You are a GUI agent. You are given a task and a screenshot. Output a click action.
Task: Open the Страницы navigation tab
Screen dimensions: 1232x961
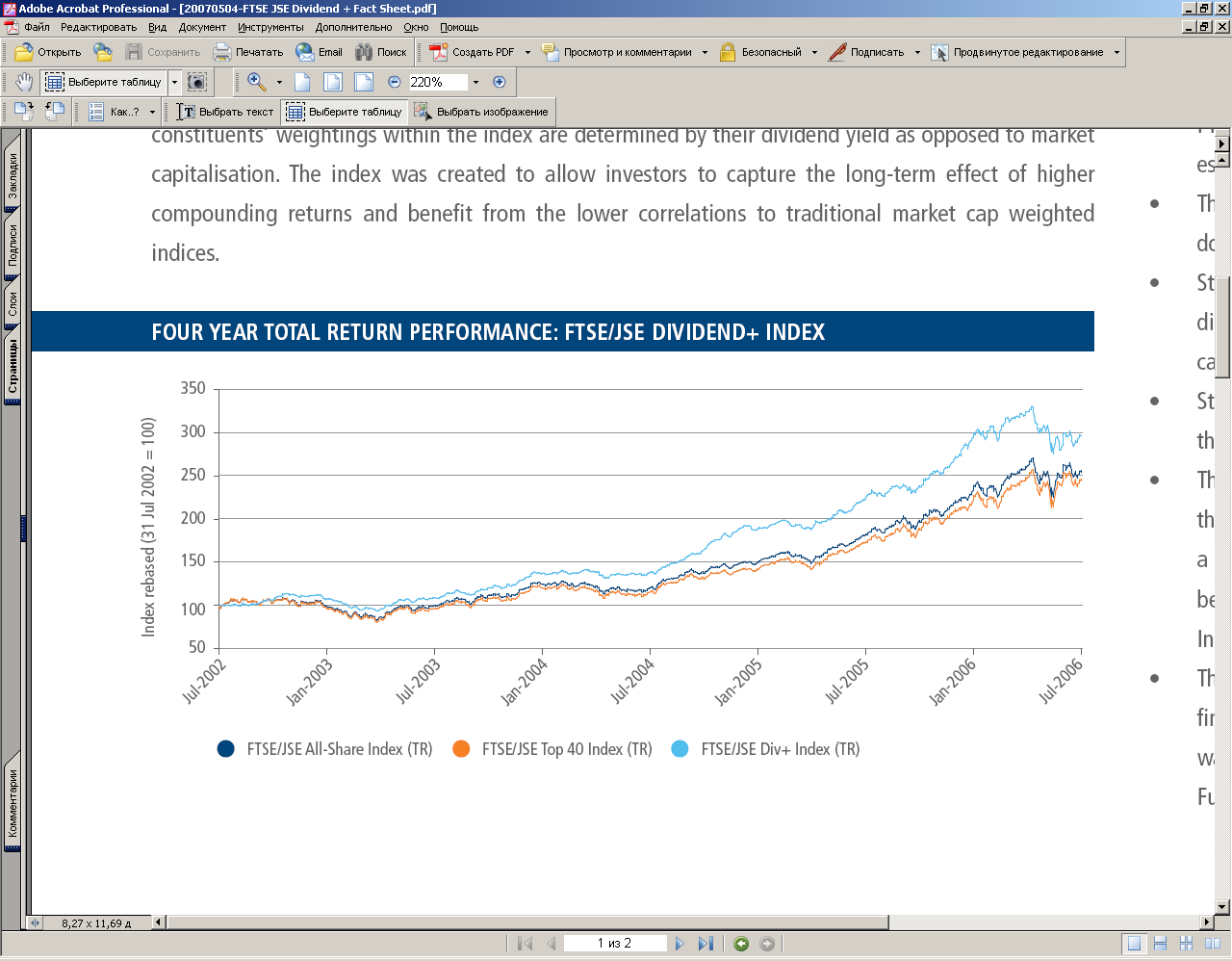(x=13, y=367)
